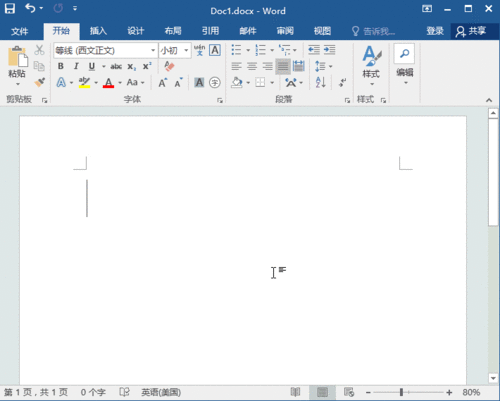Click the subscript button
The image size is (500, 401).
pyautogui.click(x=132, y=66)
